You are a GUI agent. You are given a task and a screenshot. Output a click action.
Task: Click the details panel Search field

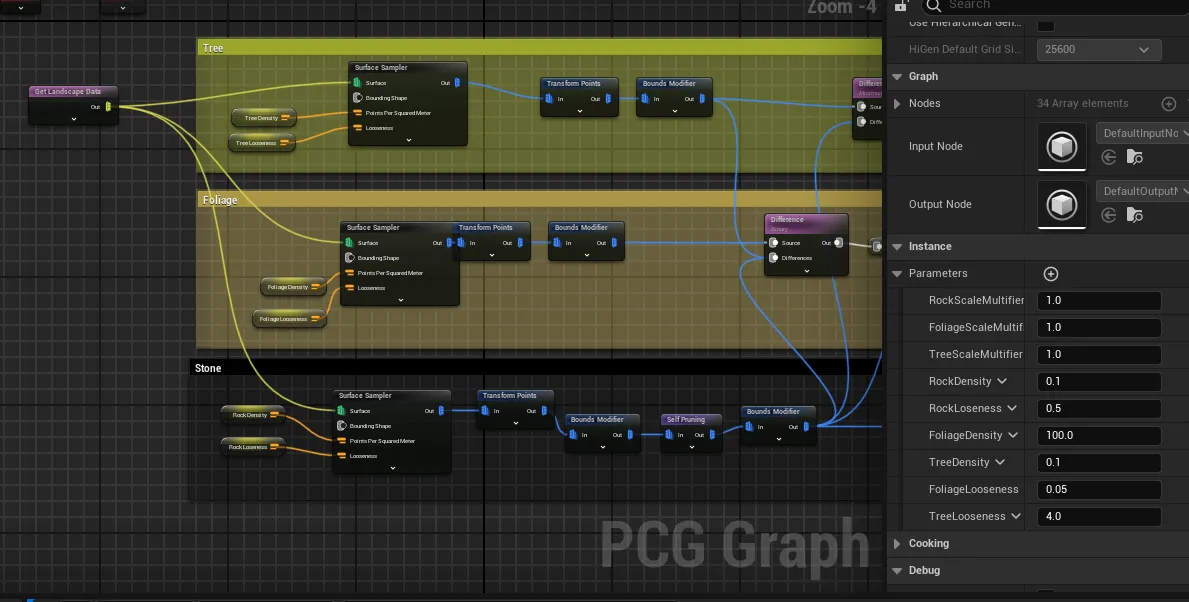(1054, 5)
